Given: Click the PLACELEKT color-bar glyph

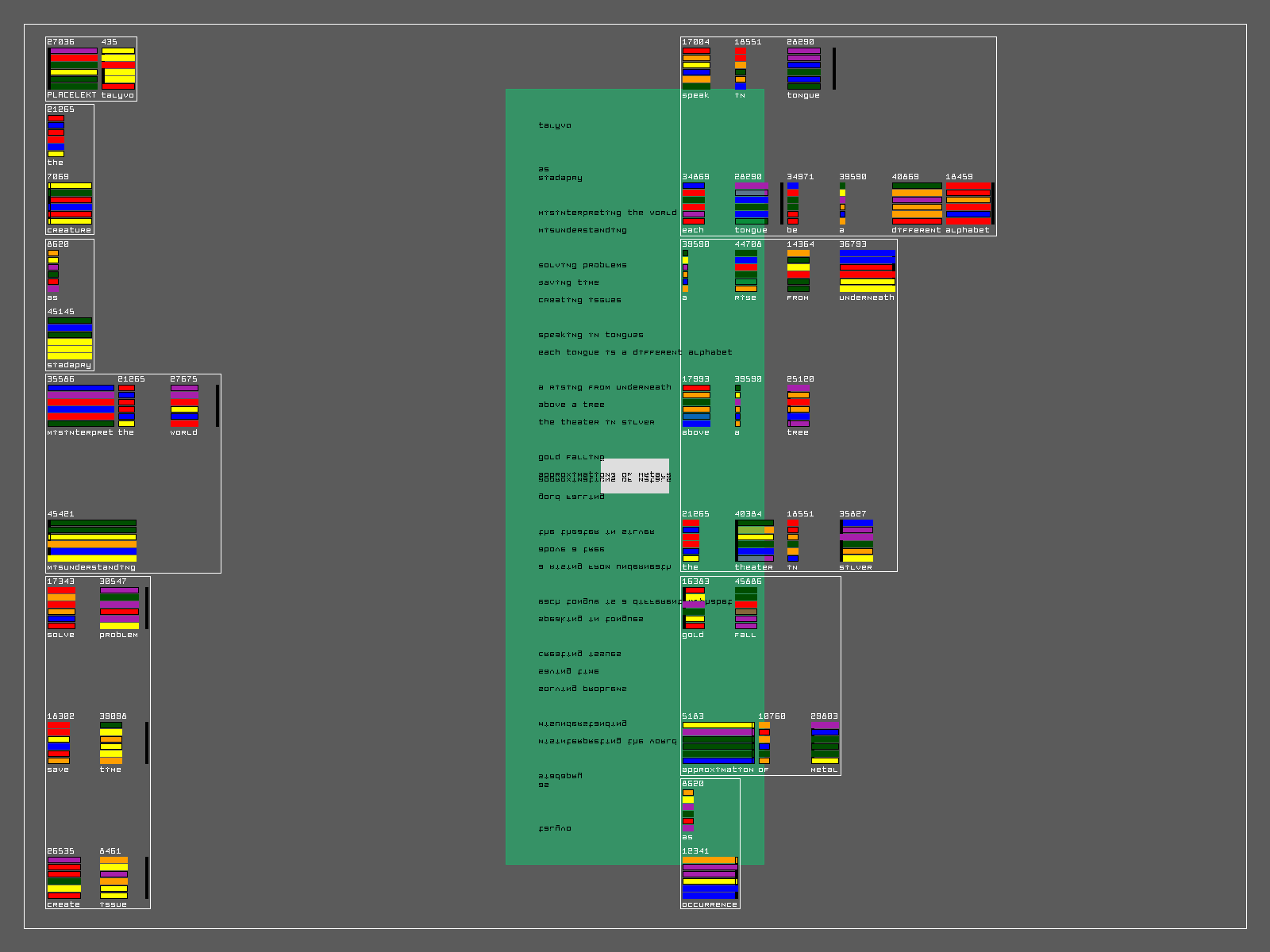Looking at the screenshot, I should point(72,68).
